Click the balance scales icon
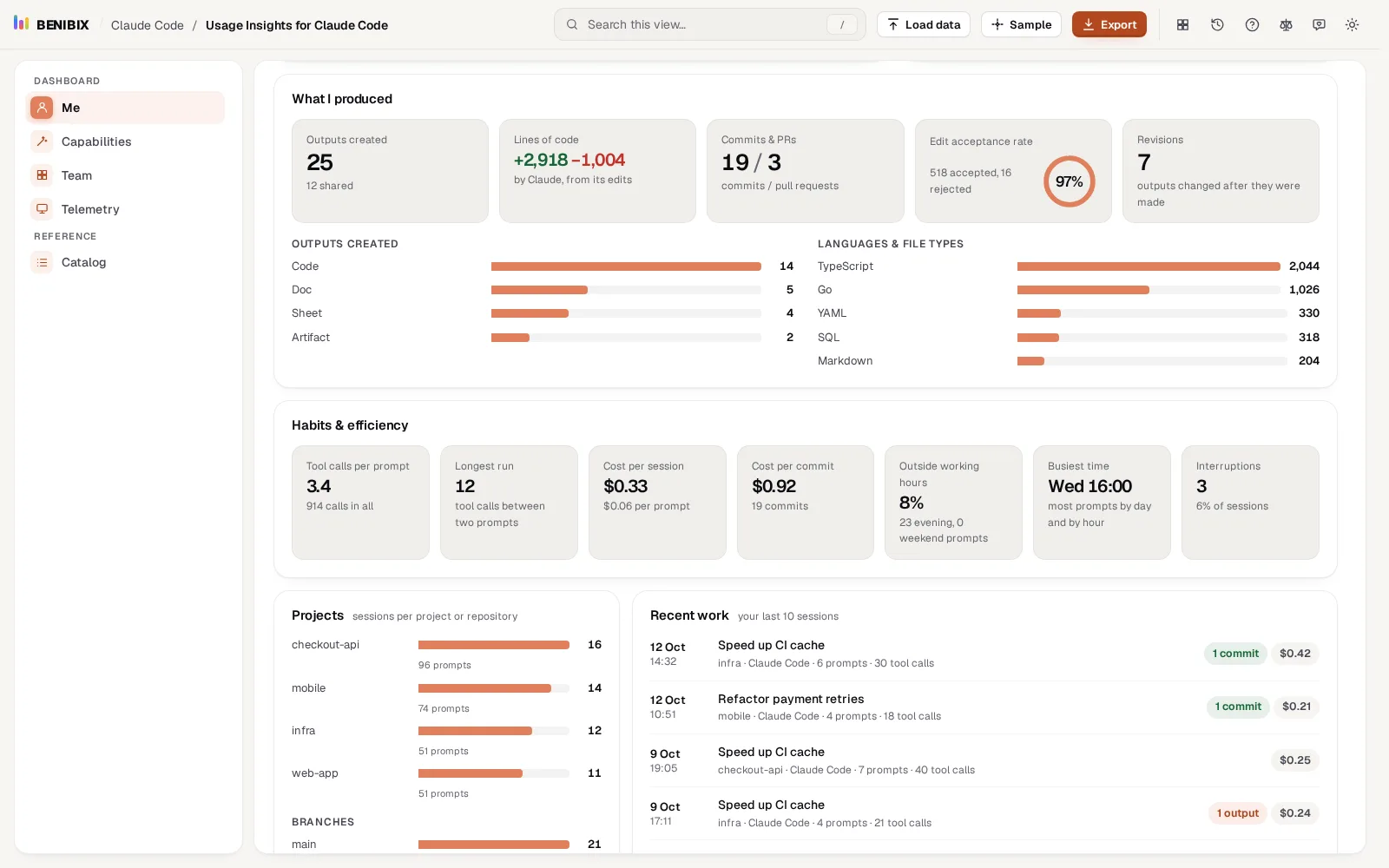Screen dimensions: 1389x868 coord(1286,24)
